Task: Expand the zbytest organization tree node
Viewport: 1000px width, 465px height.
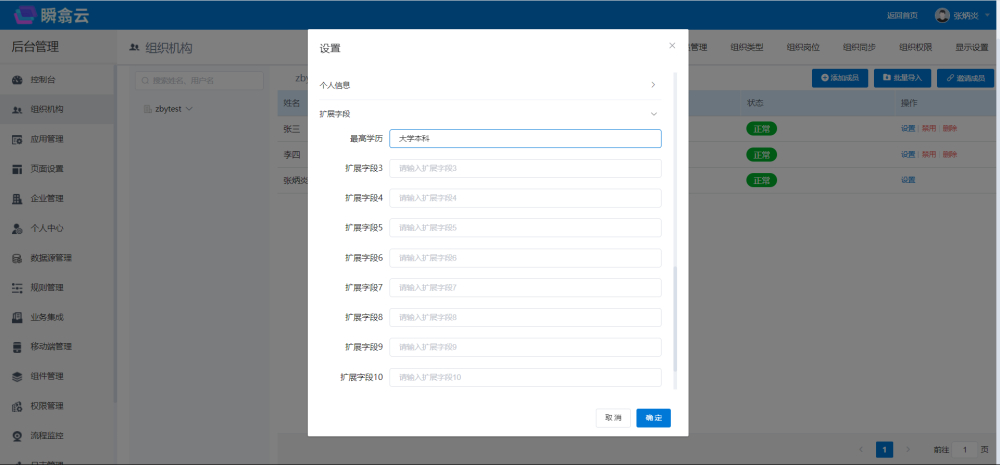Action: (188, 108)
